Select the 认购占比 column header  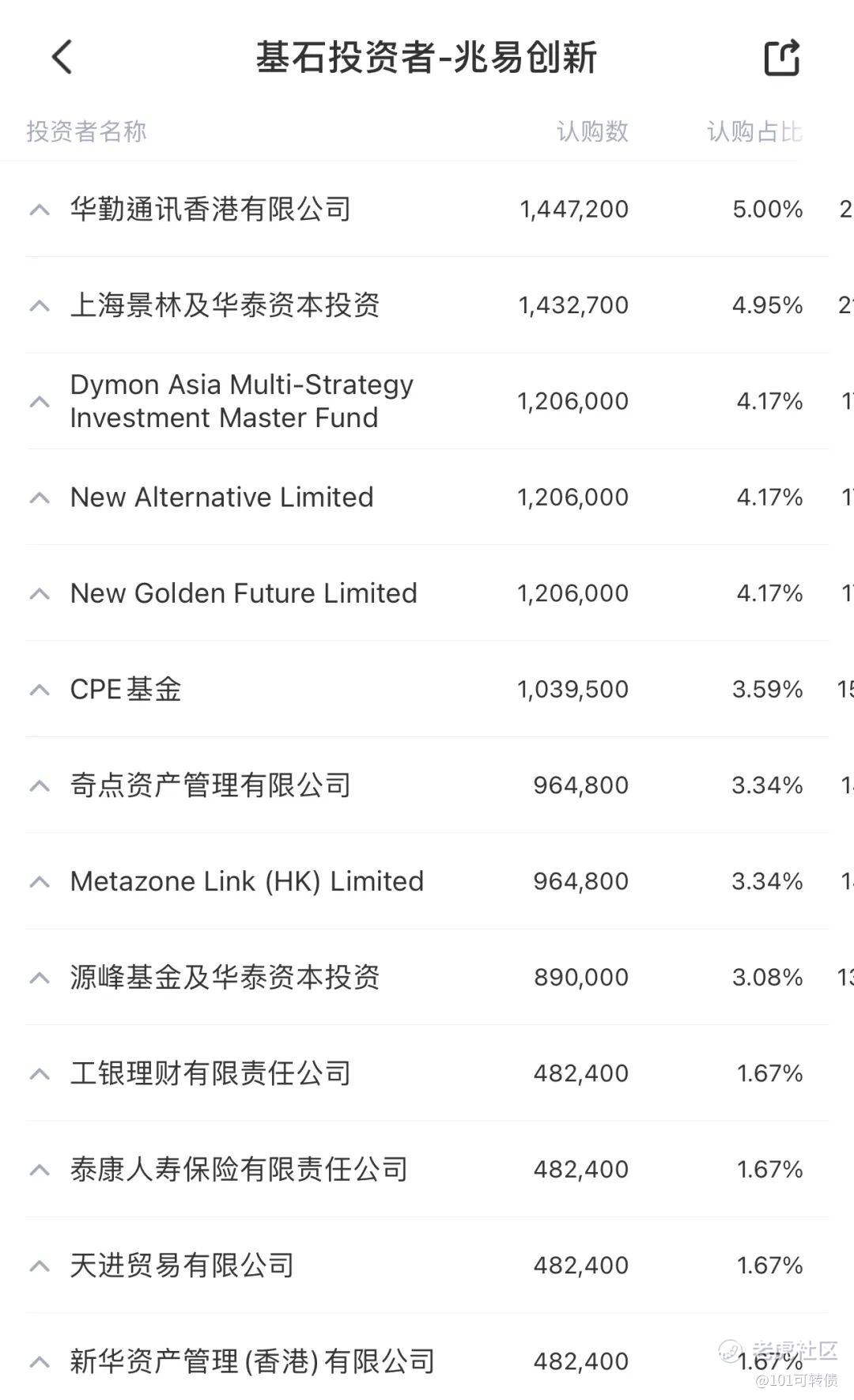pos(754,131)
